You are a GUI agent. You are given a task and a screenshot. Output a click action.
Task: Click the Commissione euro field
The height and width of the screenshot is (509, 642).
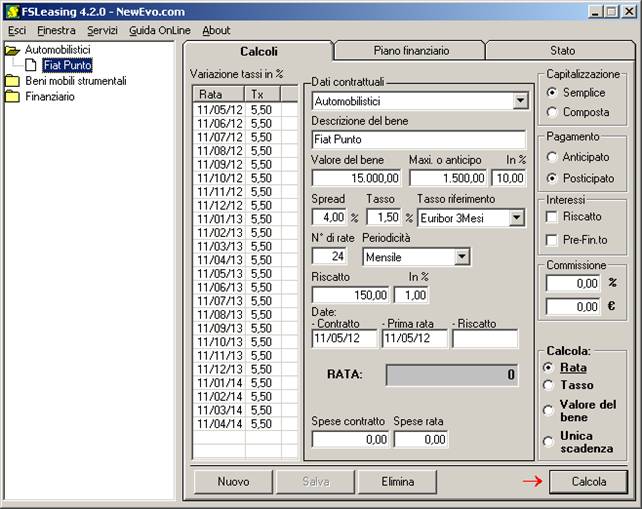pyautogui.click(x=573, y=307)
